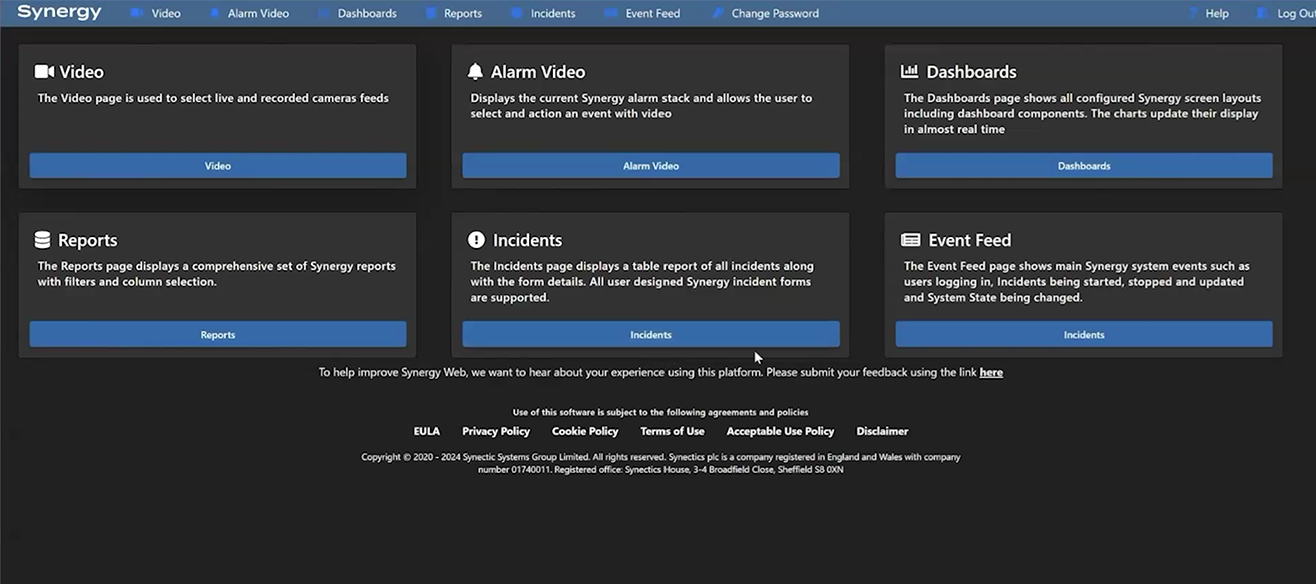1316x584 pixels.
Task: Open the EULA link in the footer
Action: click(x=427, y=431)
